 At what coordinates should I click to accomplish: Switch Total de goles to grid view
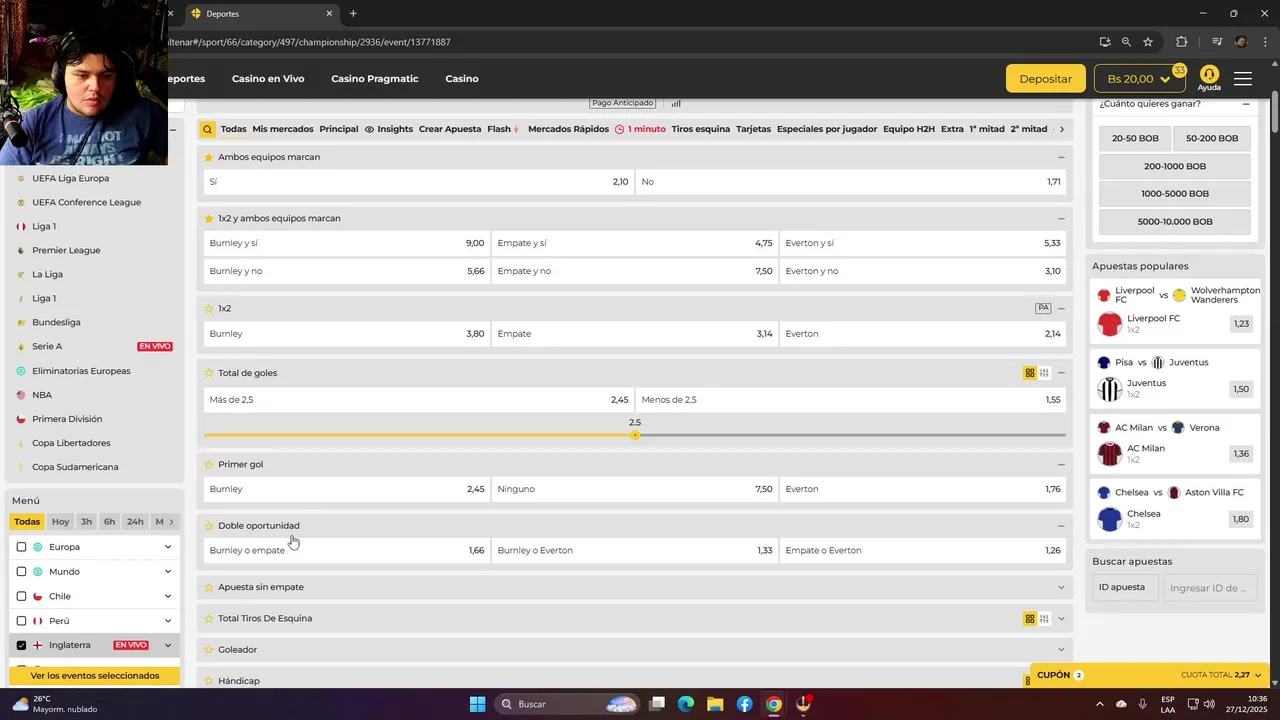(1030, 373)
